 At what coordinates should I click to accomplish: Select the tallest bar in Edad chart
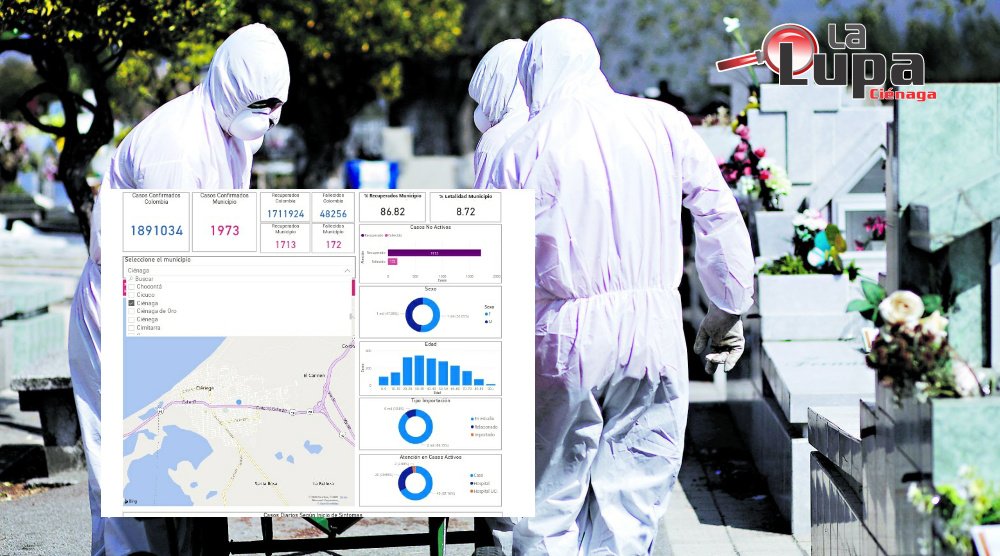(419, 370)
